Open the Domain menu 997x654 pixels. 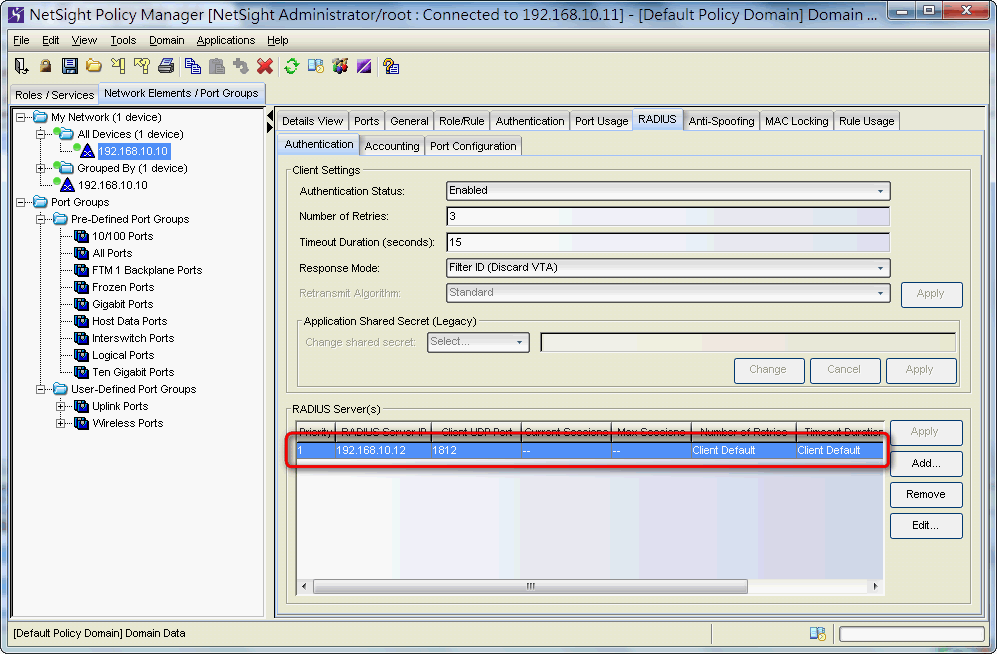(x=167, y=40)
